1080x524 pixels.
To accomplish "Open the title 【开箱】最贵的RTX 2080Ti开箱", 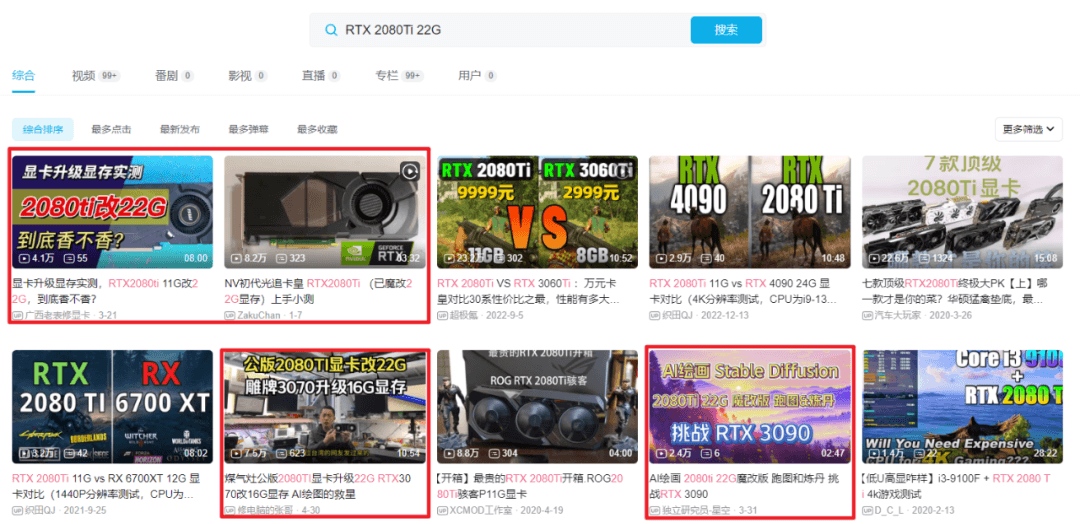I will [x=530, y=486].
